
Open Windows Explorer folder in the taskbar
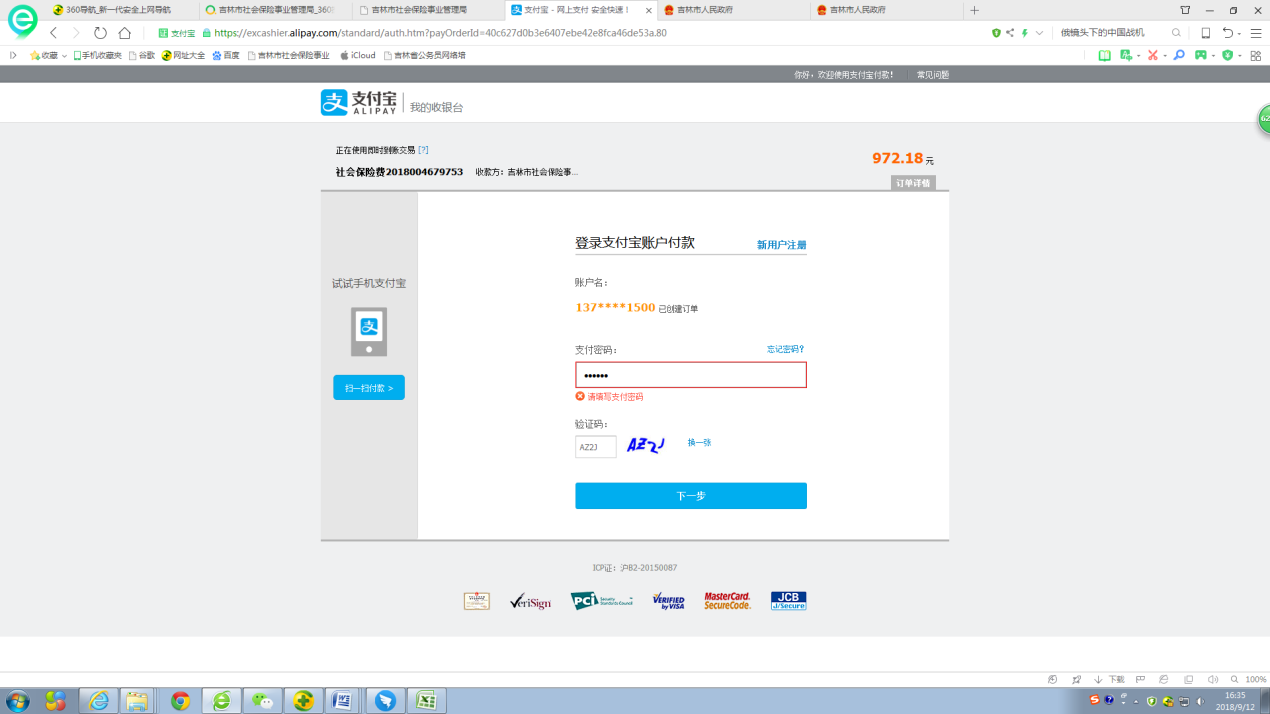137,700
